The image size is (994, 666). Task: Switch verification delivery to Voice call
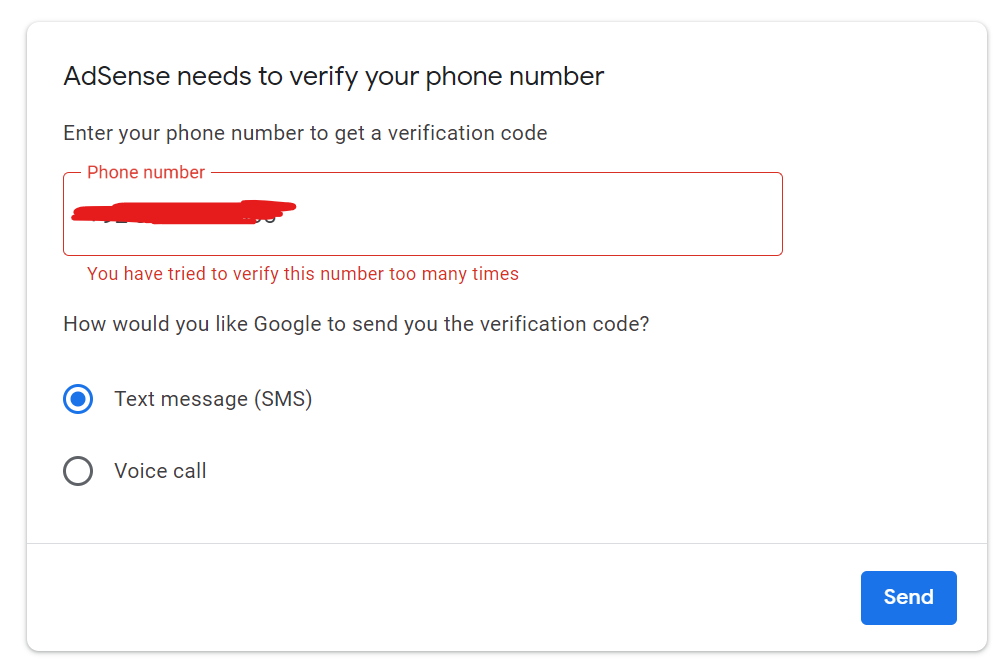click(x=77, y=470)
